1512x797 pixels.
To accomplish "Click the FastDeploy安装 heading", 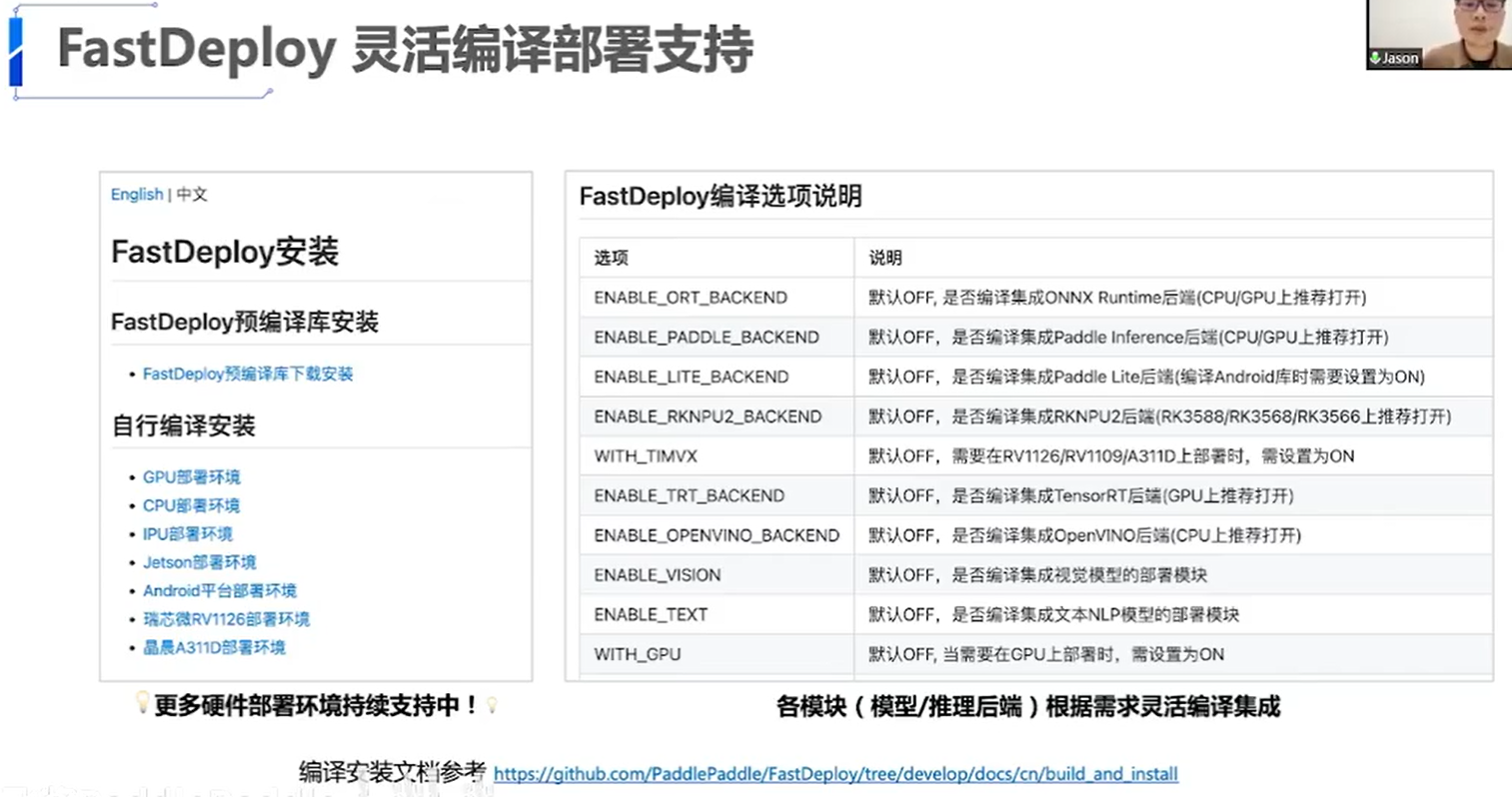I will [225, 252].
